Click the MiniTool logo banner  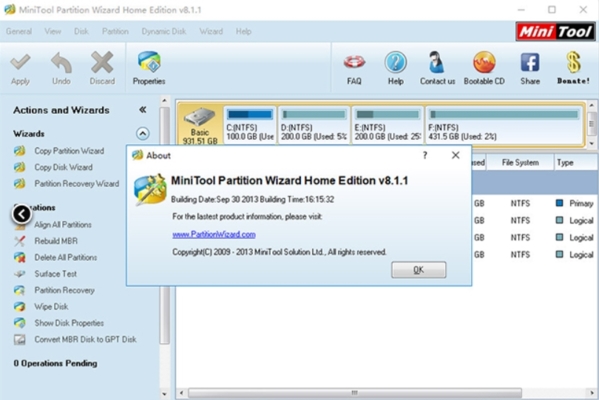(555, 31)
